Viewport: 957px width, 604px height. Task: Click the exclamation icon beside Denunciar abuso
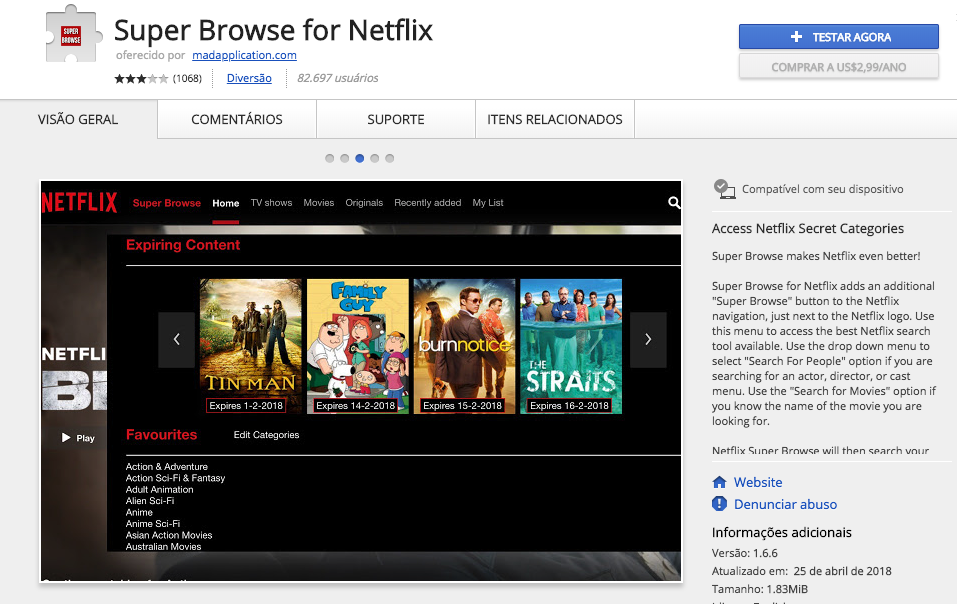pos(720,504)
